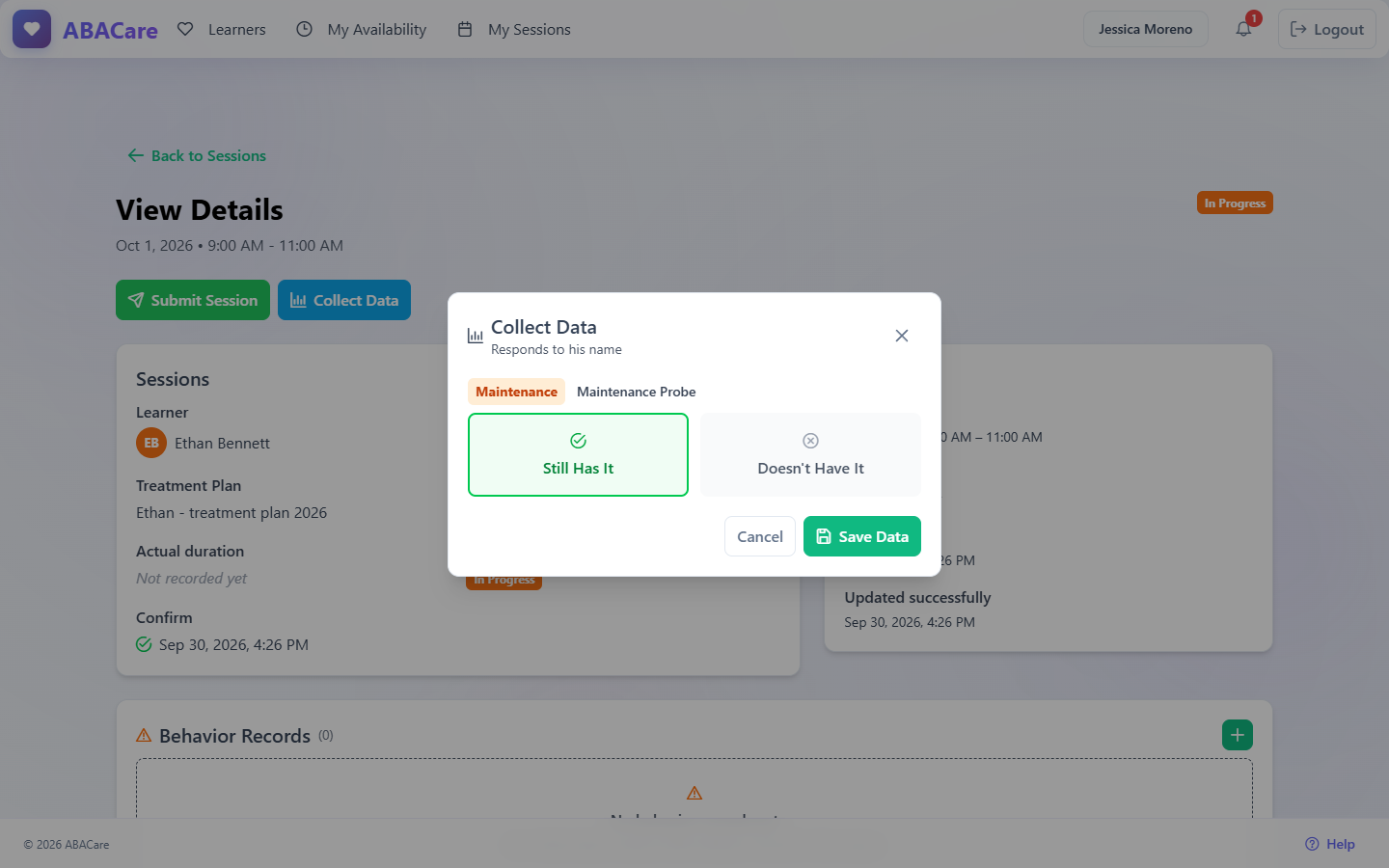Follow the Back to Sessions link
This screenshot has height=868, width=1389.
point(197,155)
